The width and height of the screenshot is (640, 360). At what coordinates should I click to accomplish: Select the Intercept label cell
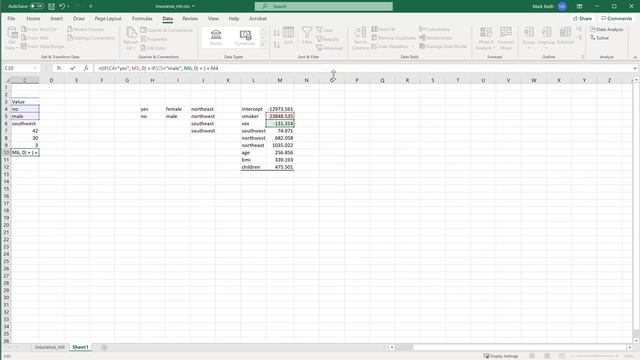click(253, 109)
